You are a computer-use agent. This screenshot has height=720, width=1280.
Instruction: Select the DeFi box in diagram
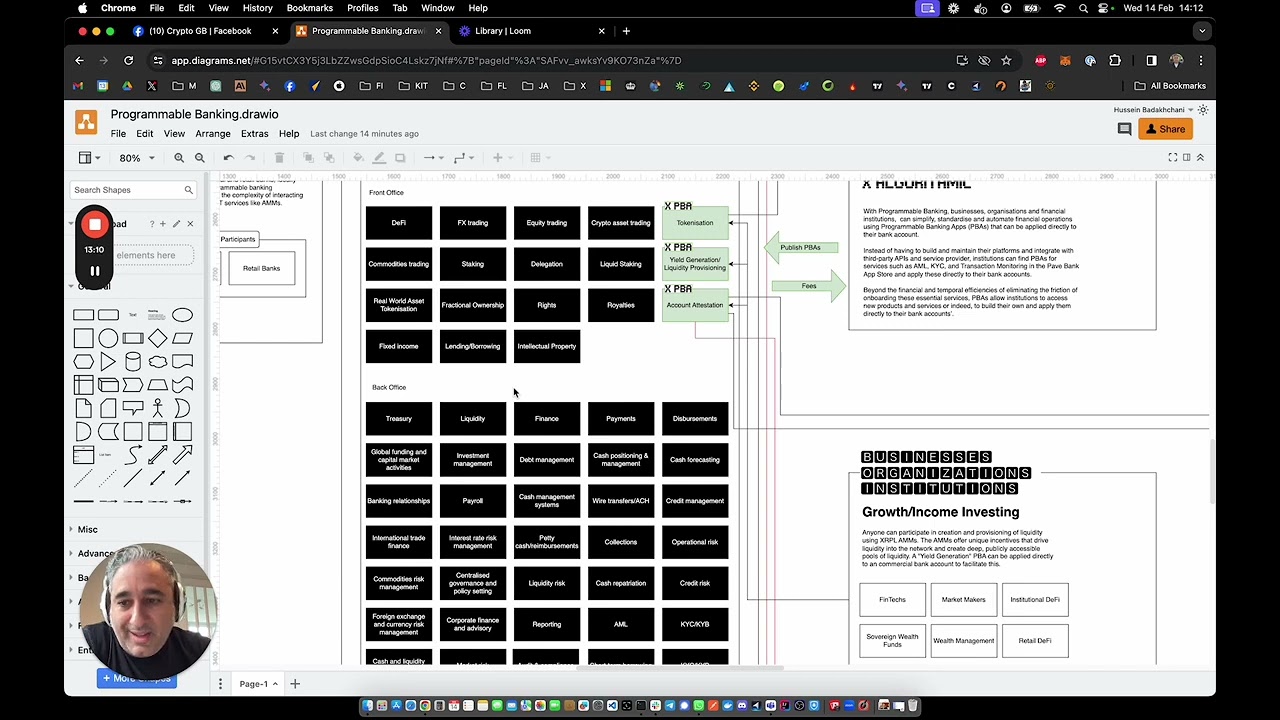(398, 223)
